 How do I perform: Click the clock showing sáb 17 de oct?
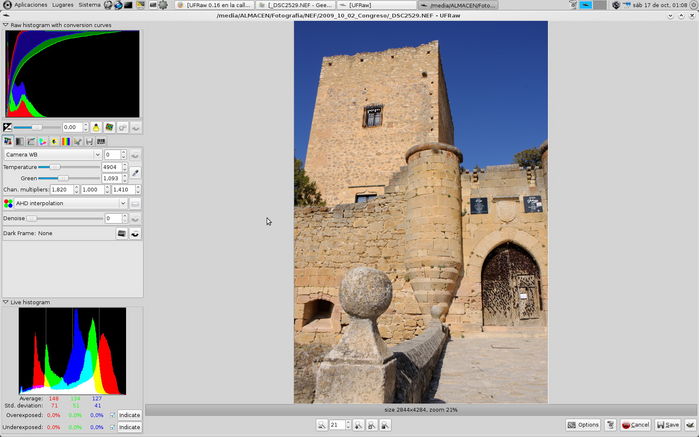coord(660,5)
